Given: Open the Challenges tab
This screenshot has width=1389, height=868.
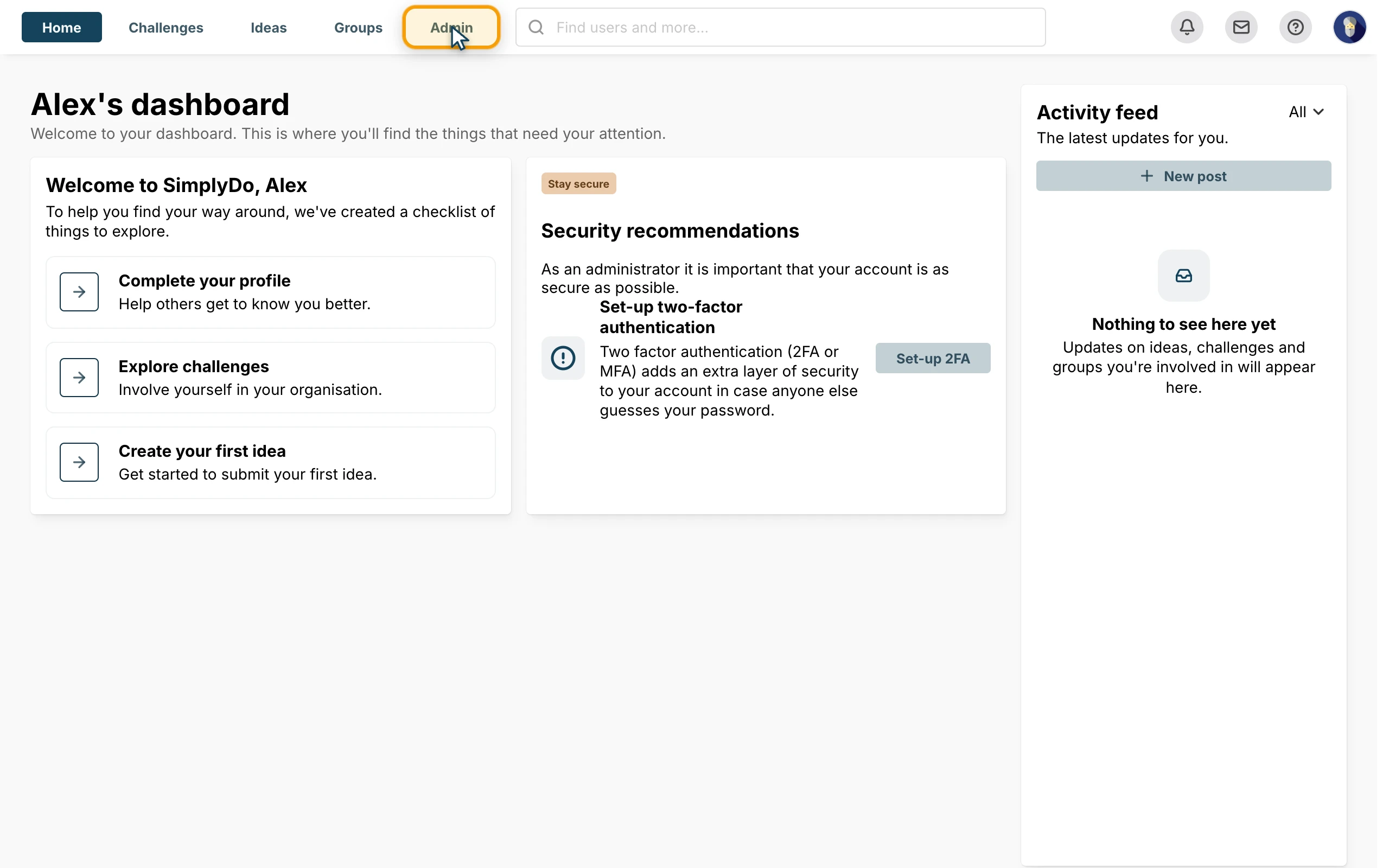Looking at the screenshot, I should (166, 27).
